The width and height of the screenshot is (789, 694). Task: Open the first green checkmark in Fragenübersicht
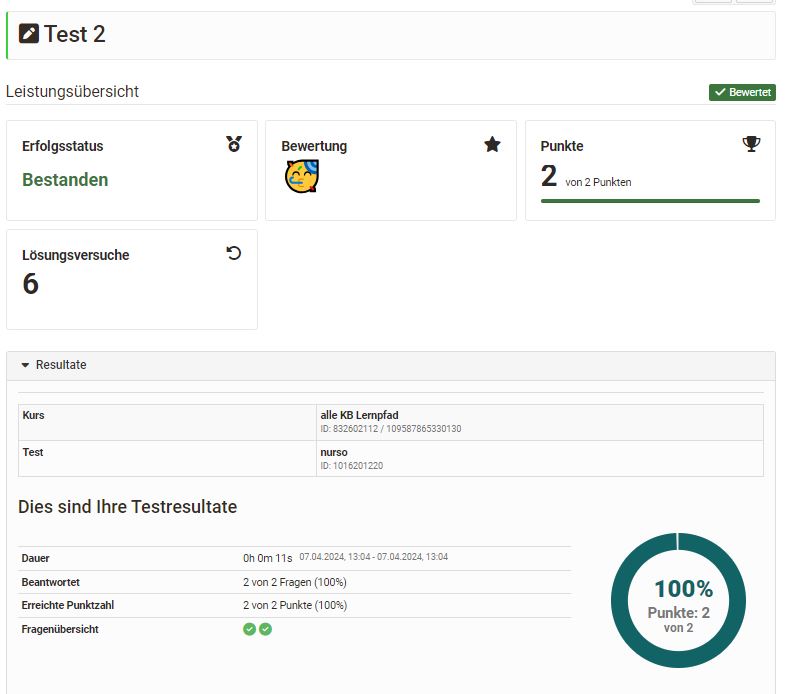pyautogui.click(x=249, y=629)
